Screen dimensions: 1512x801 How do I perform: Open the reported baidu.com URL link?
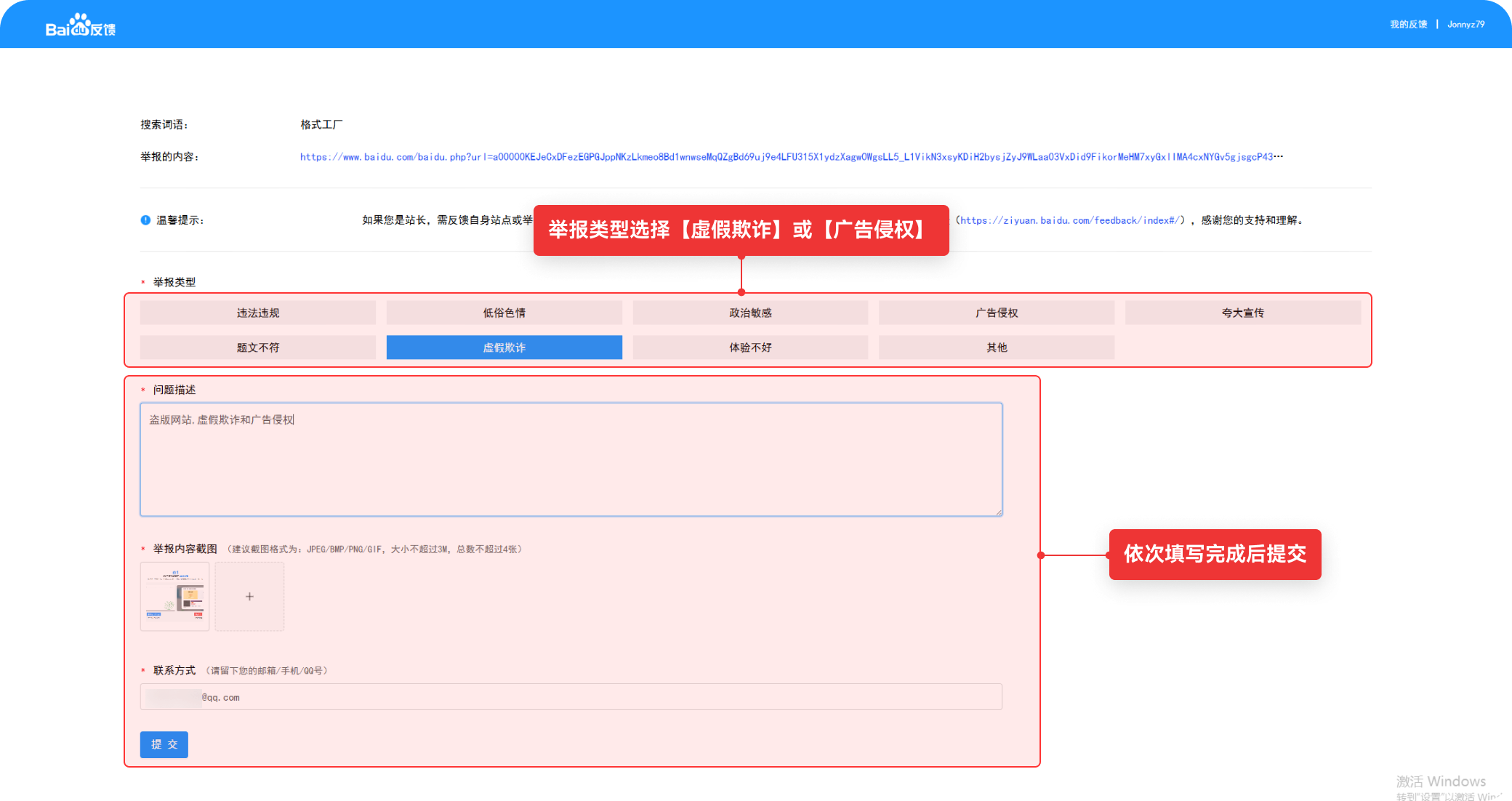[x=791, y=157]
